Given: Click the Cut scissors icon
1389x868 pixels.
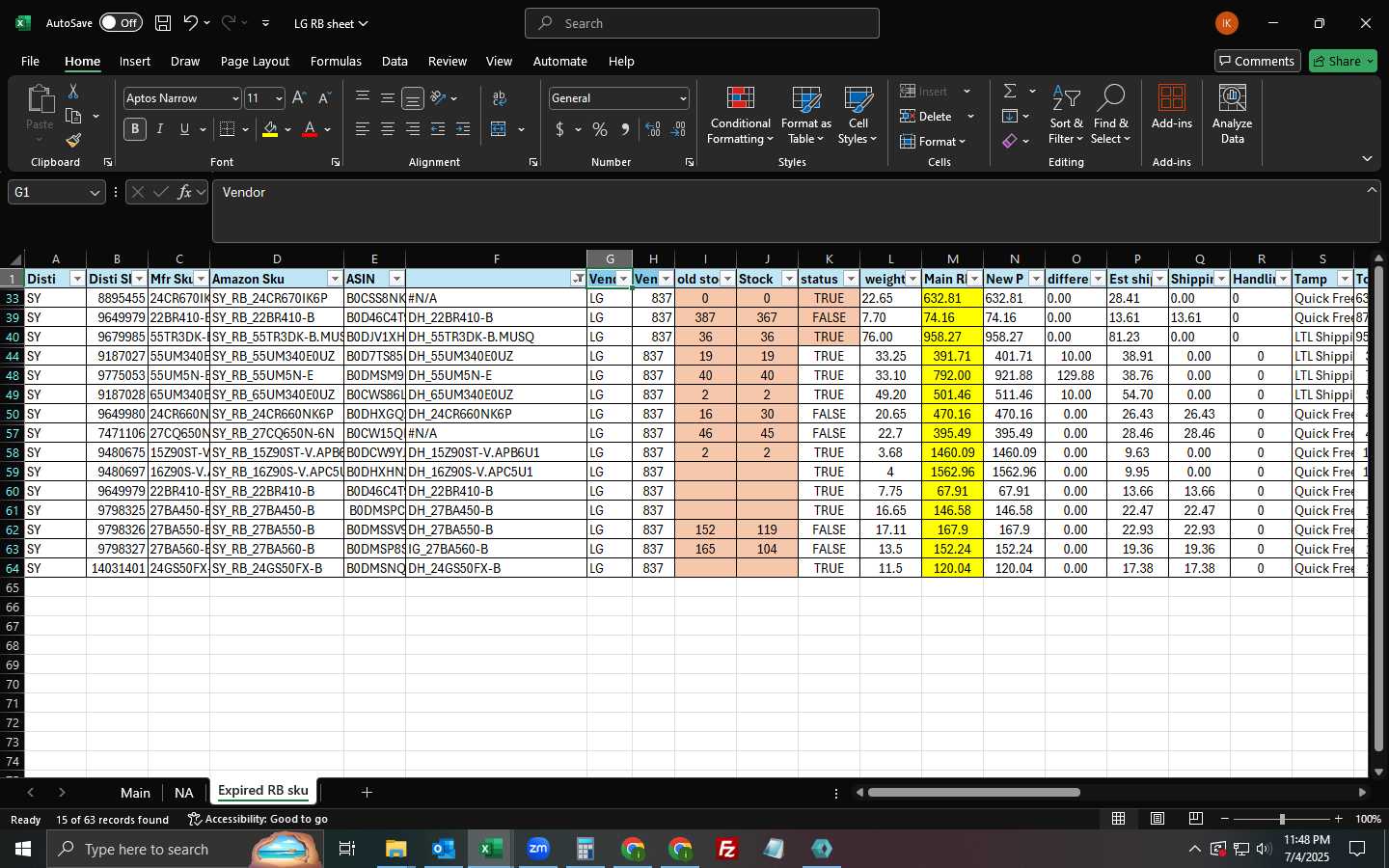Looking at the screenshot, I should pyautogui.click(x=73, y=92).
